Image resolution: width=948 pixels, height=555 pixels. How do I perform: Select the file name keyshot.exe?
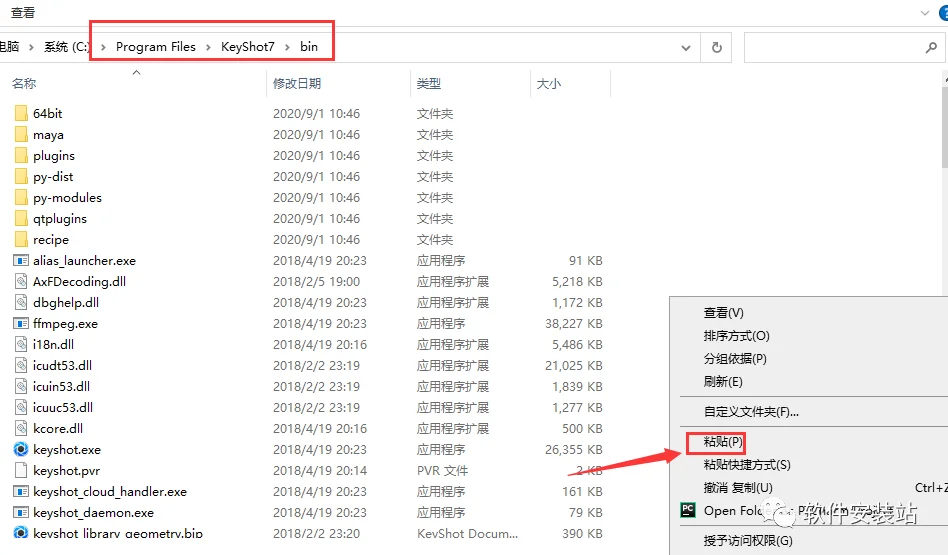point(67,449)
